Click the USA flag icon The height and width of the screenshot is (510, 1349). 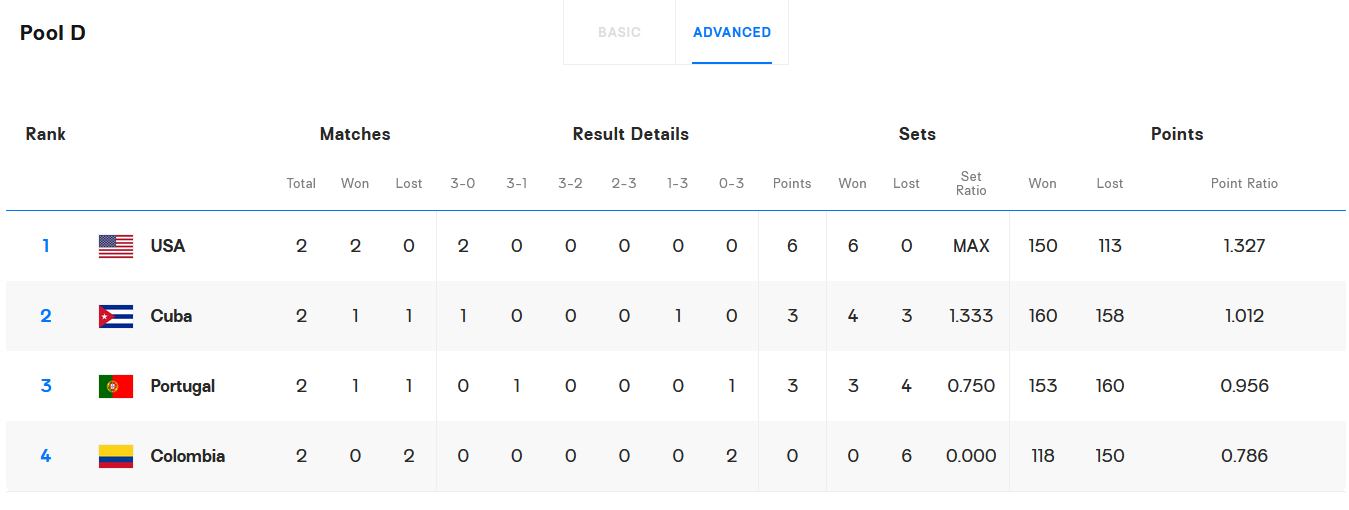(116, 246)
